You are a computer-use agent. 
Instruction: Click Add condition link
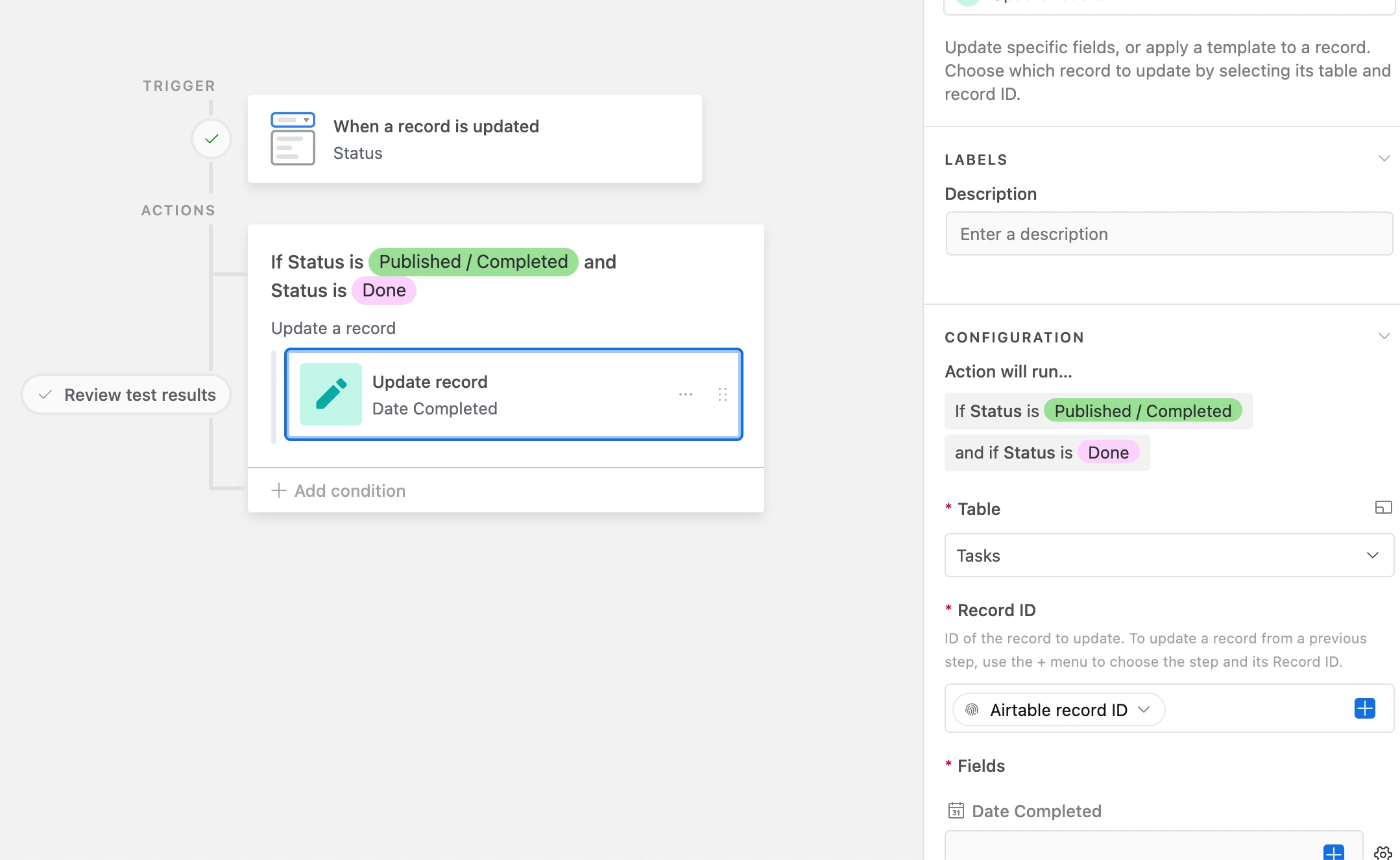click(339, 490)
